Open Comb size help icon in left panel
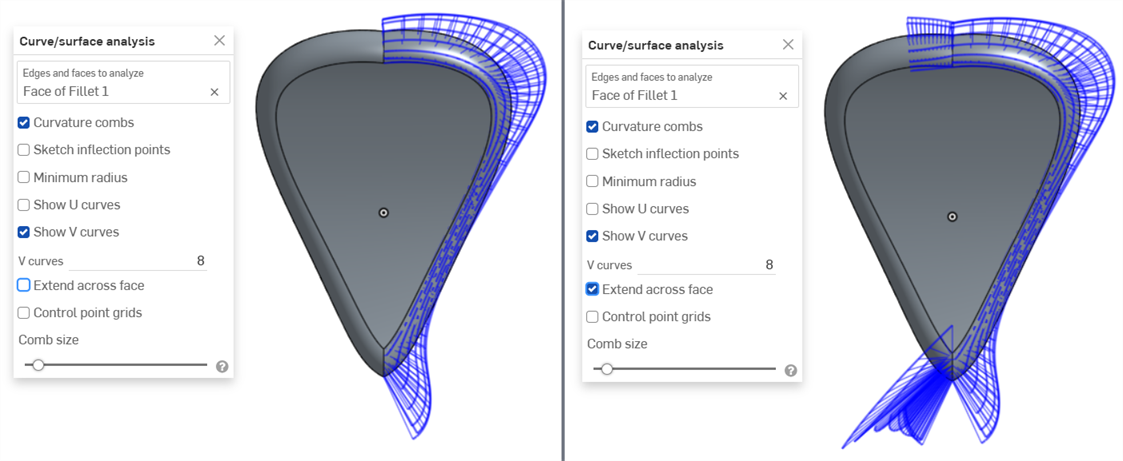This screenshot has height=461, width=1123. (x=222, y=367)
